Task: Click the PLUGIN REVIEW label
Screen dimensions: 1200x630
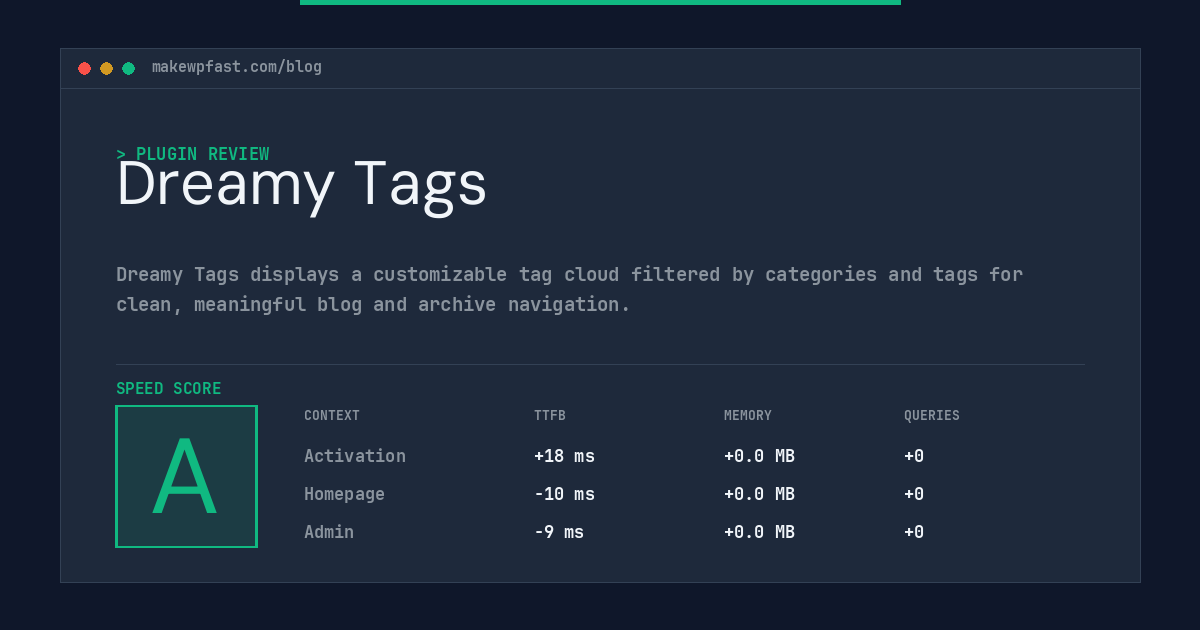Action: pyautogui.click(x=192, y=154)
